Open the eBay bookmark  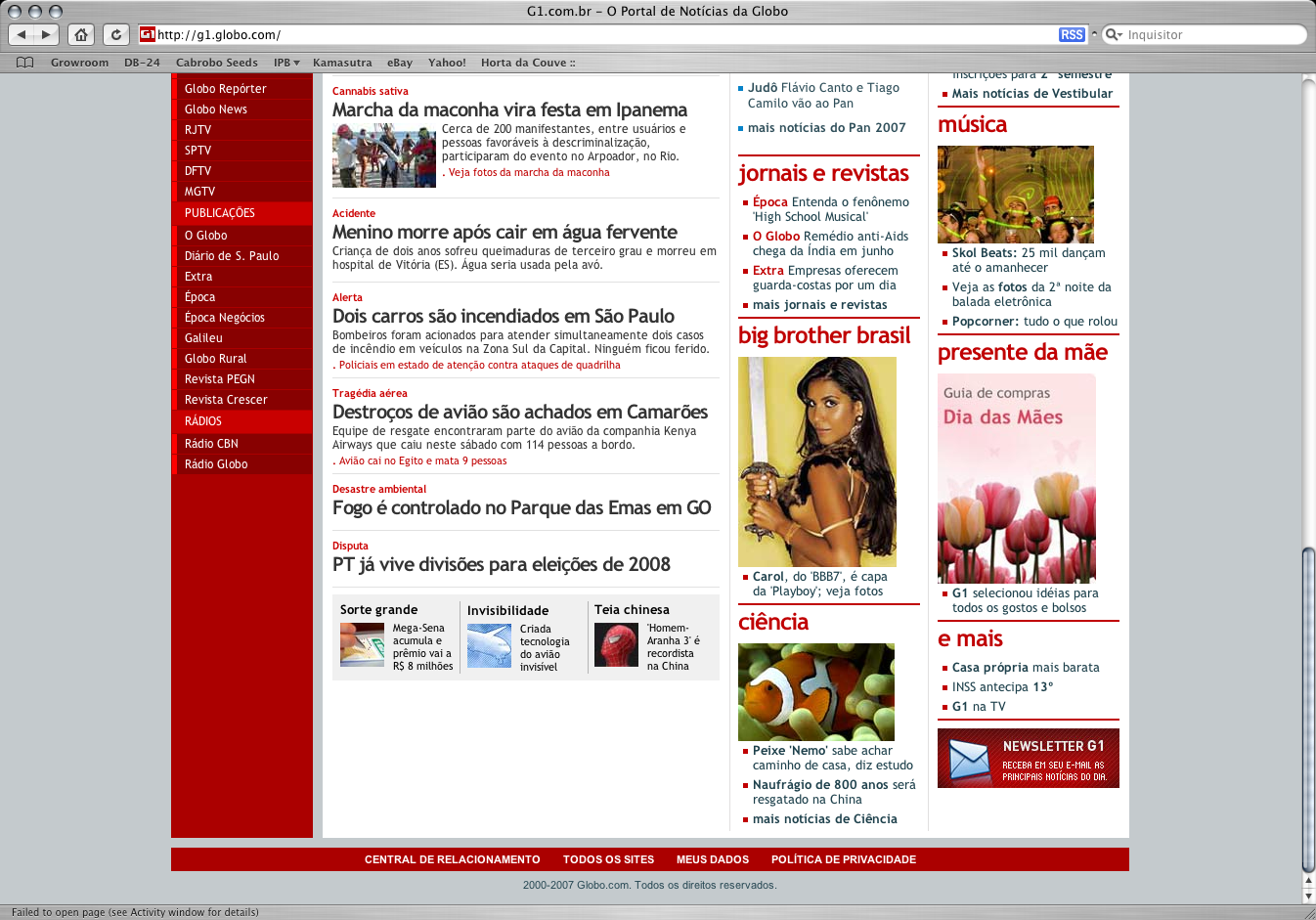[x=400, y=63]
